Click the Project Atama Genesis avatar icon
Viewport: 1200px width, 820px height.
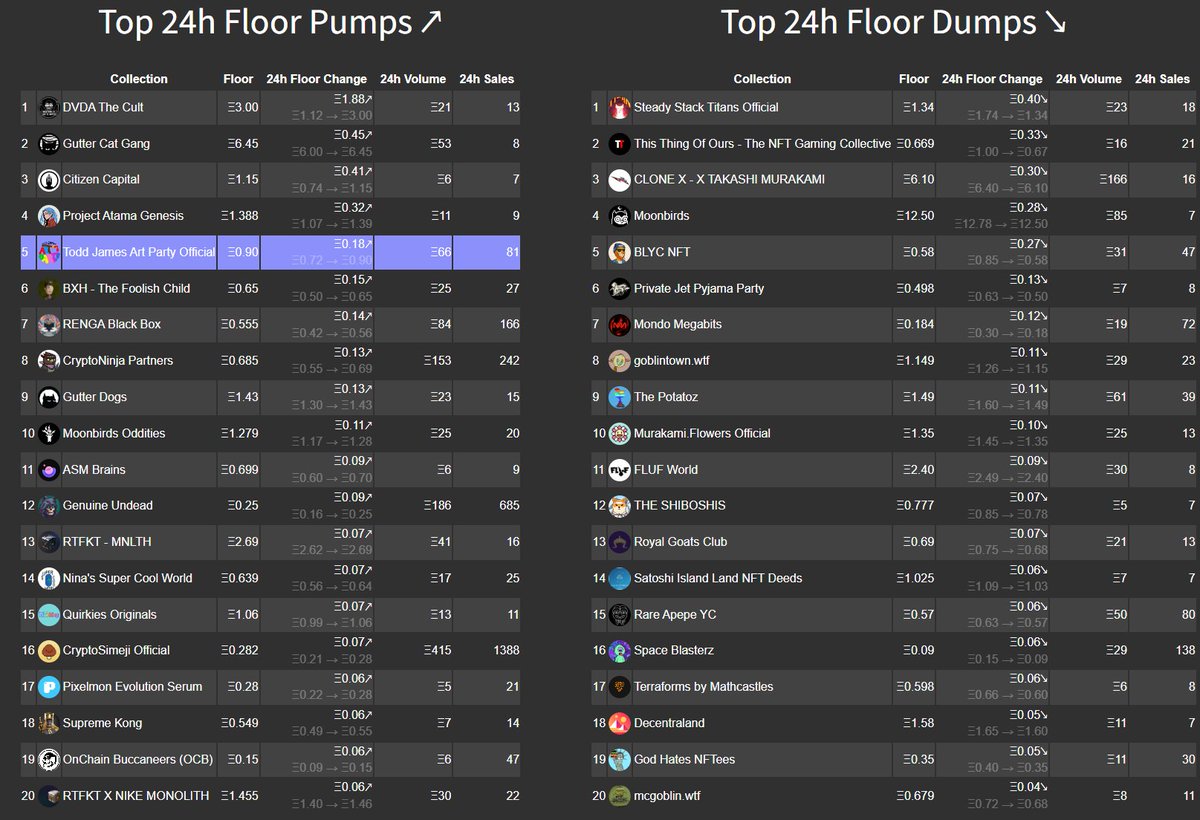49,216
